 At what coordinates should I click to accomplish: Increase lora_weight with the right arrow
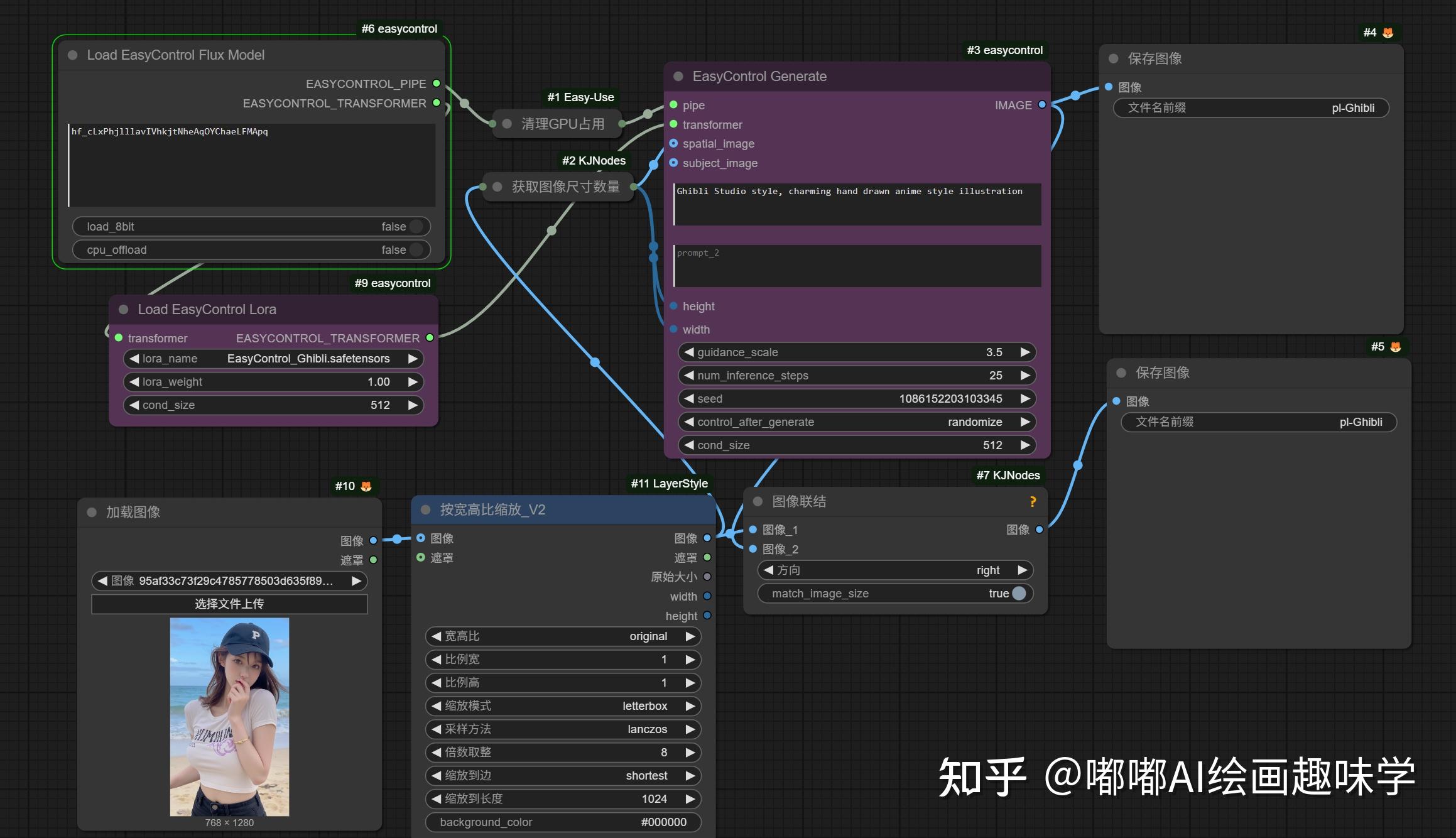pos(413,381)
